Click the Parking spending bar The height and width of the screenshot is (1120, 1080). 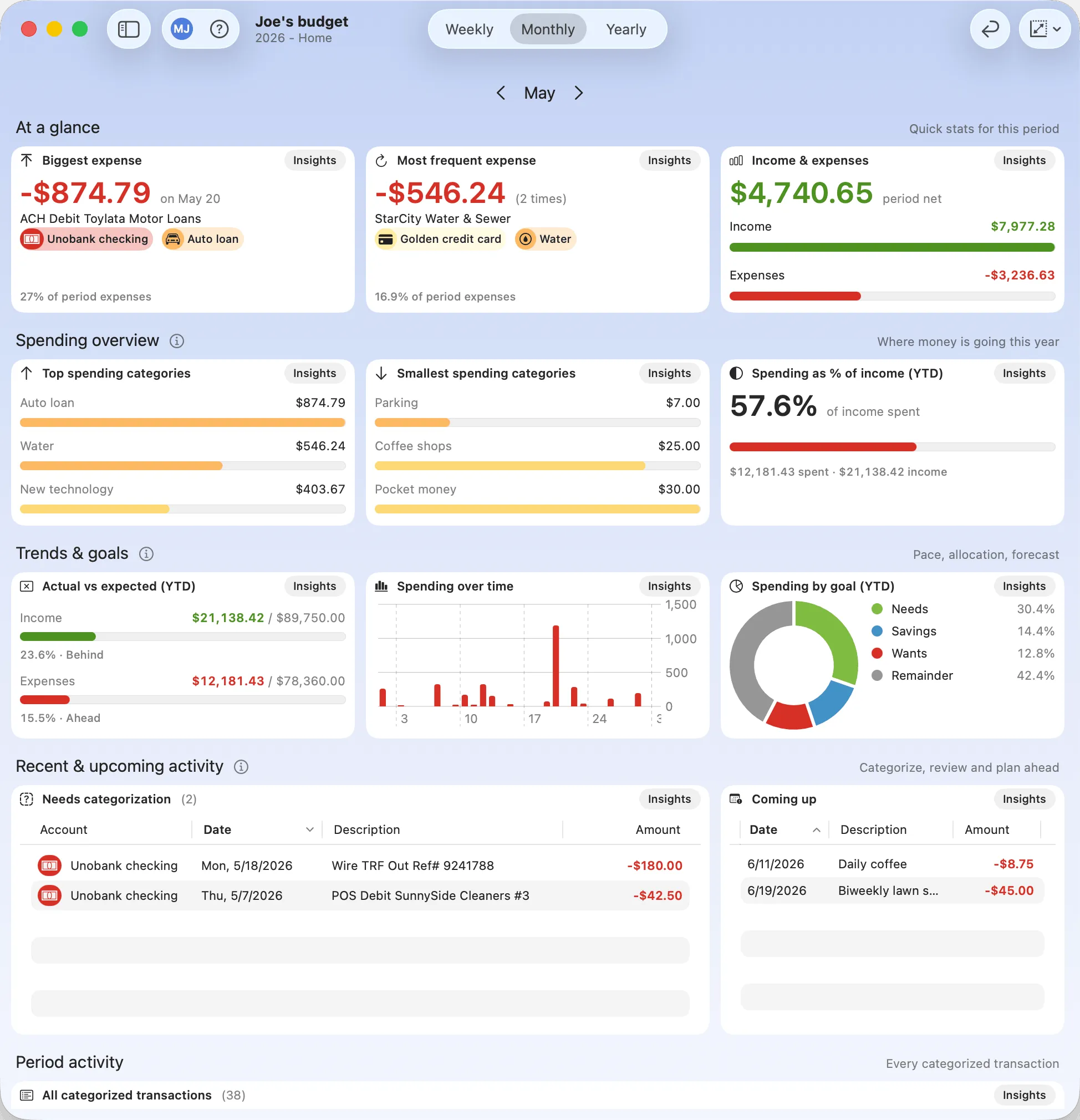tap(537, 423)
